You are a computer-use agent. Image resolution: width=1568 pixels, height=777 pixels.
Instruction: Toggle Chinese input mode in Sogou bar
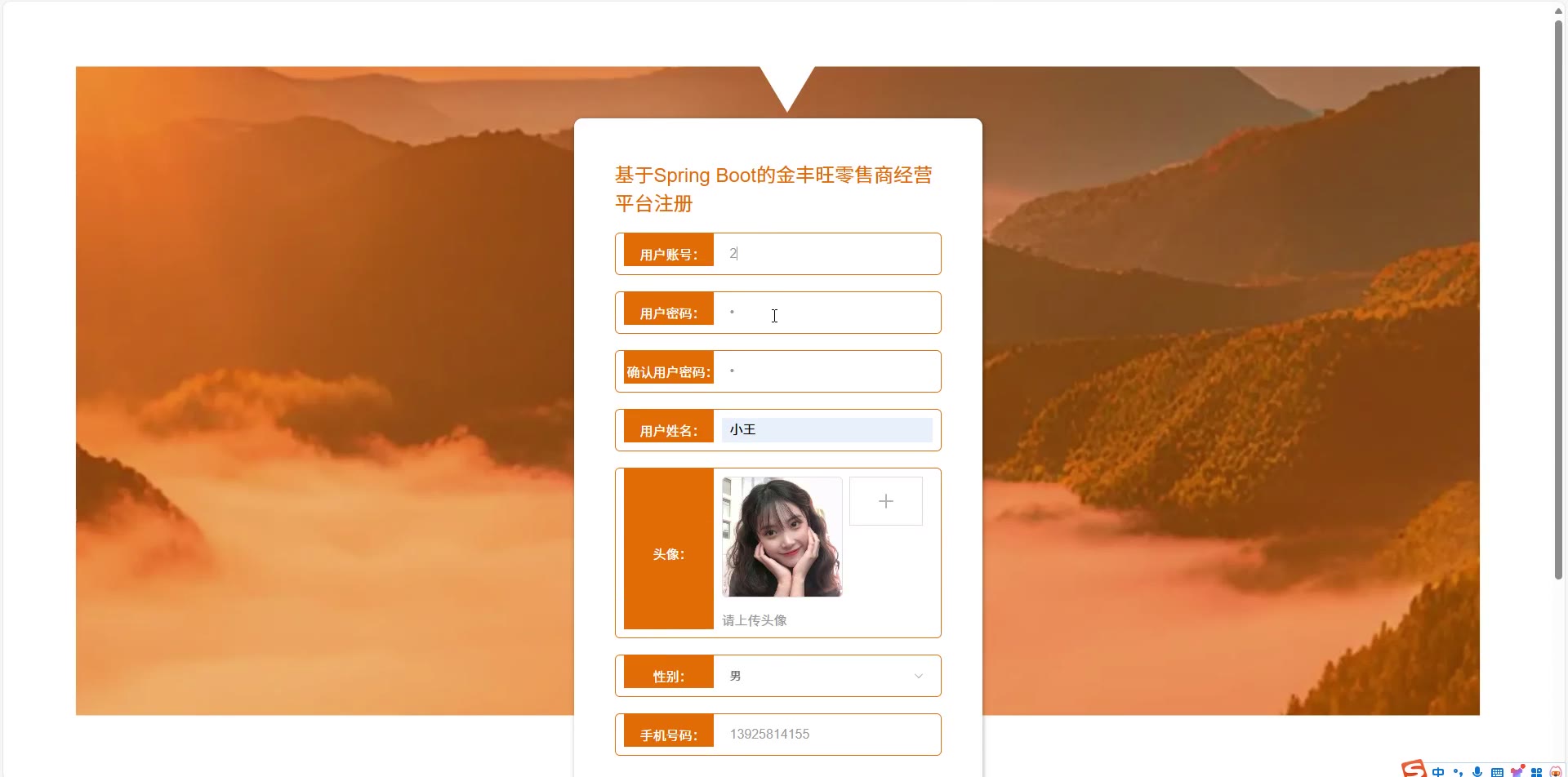(x=1438, y=771)
